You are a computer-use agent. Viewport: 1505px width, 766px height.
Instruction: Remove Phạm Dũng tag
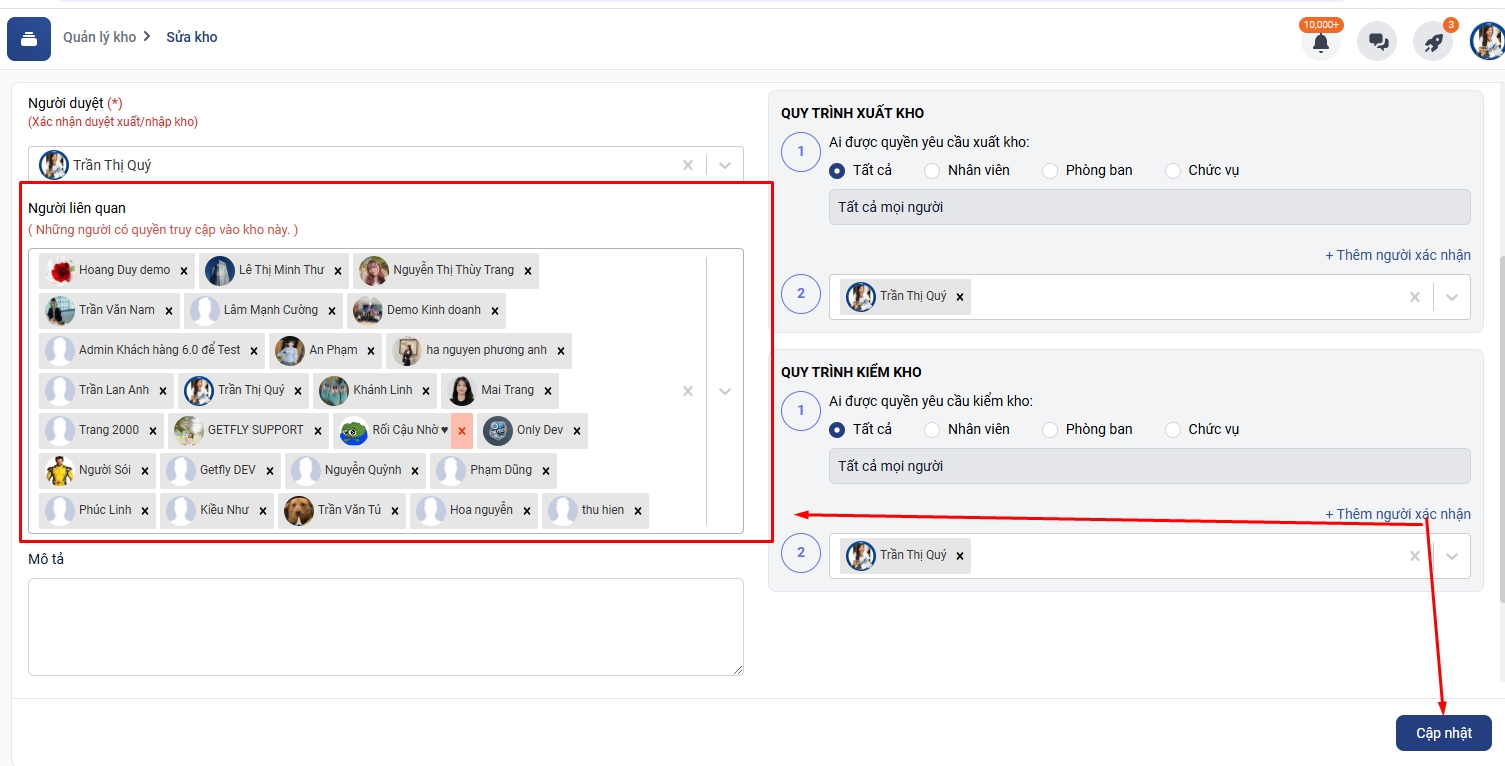point(546,471)
